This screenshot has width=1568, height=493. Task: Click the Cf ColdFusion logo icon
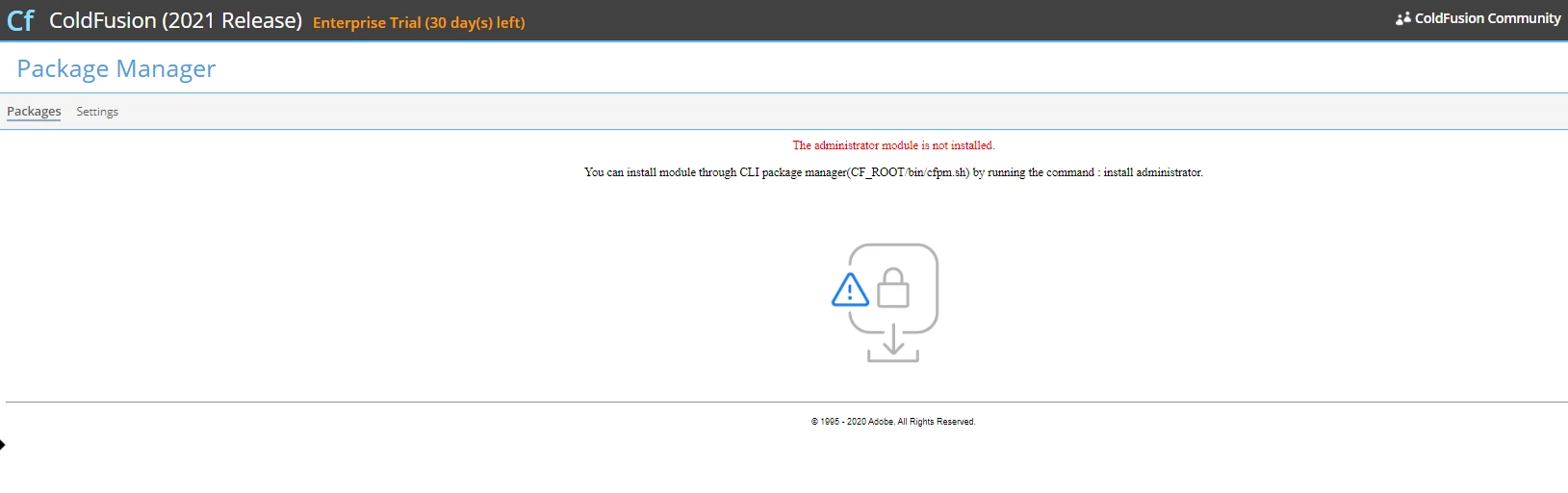coord(20,20)
